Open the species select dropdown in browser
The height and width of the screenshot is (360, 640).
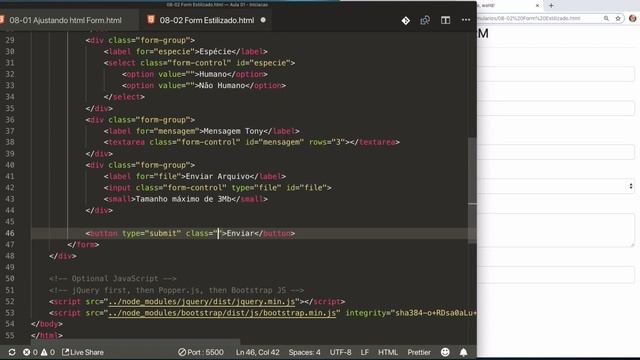556,186
